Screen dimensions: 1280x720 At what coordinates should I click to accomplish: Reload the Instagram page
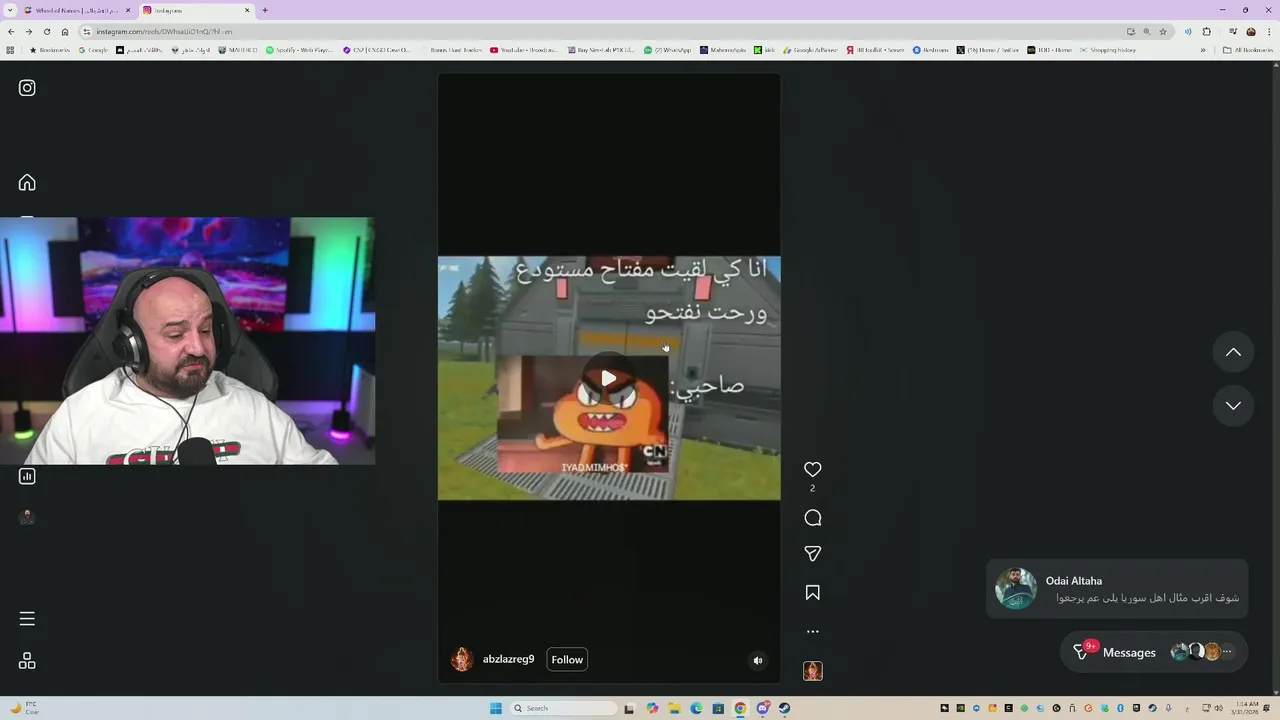pyautogui.click(x=47, y=31)
